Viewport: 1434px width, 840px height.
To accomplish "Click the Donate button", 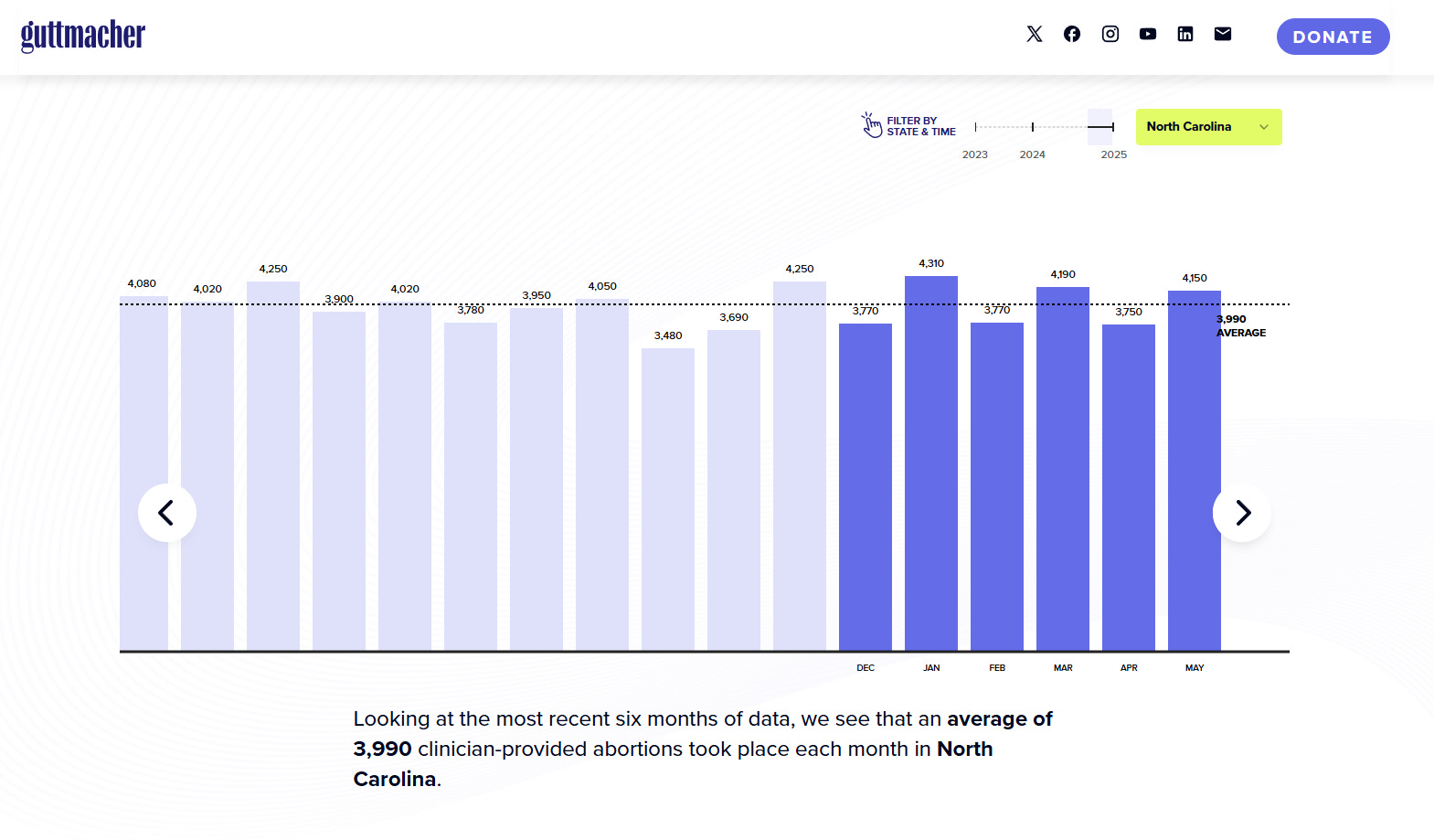I will (1333, 37).
